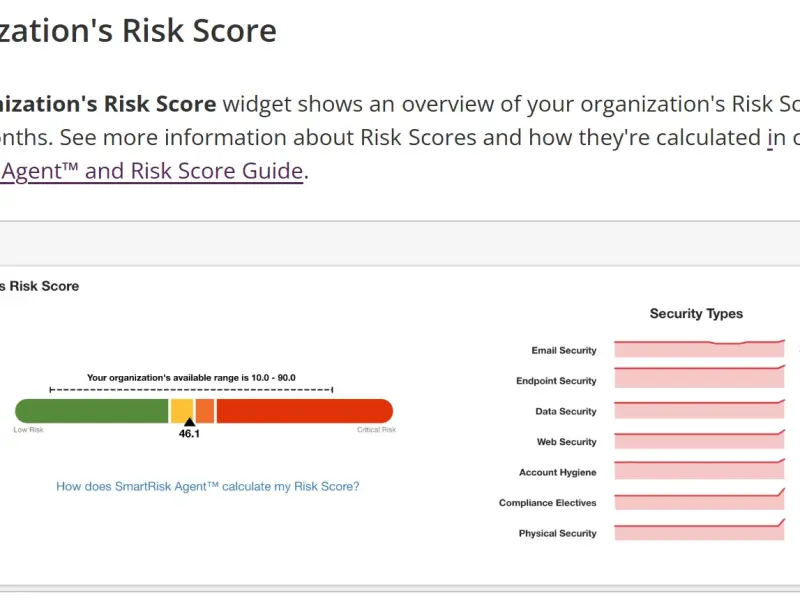Select the green low-risk gauge segment

pyautogui.click(x=92, y=410)
